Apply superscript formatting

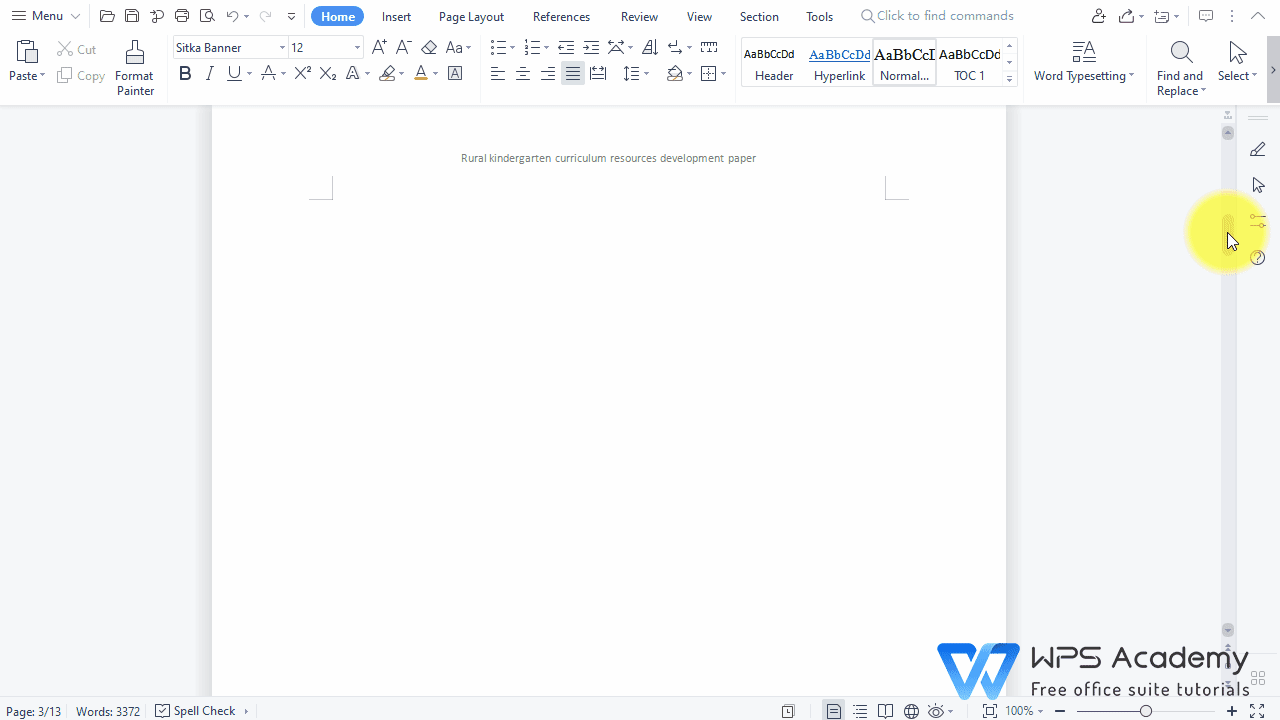coord(302,73)
